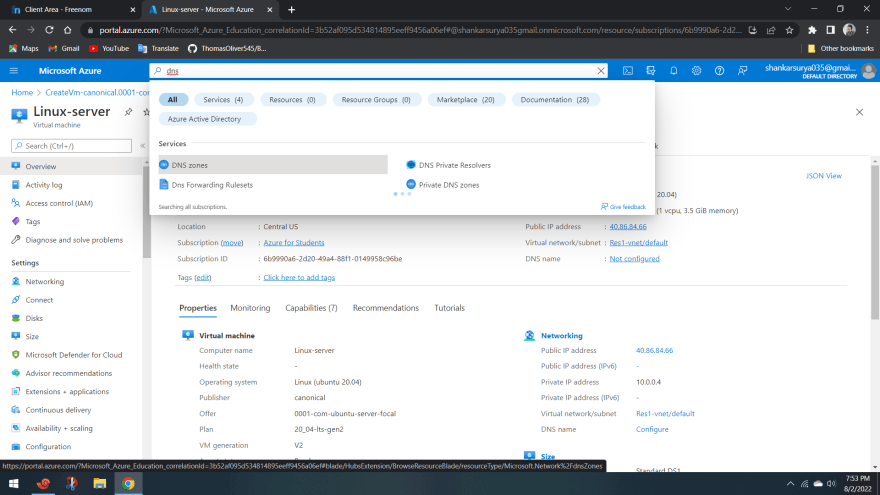Open Azure for Students subscription link
This screenshot has height=495, width=880.
tap(294, 242)
